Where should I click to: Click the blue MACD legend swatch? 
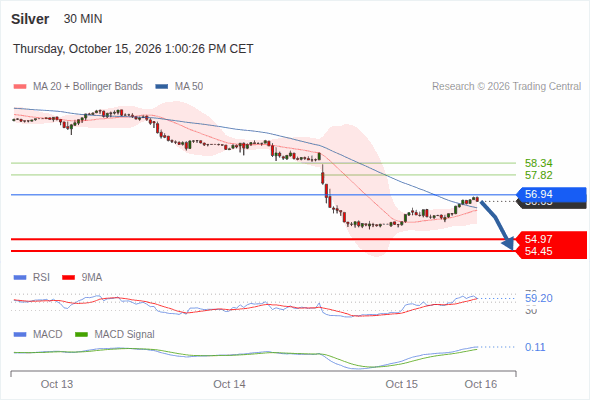click(x=20, y=335)
